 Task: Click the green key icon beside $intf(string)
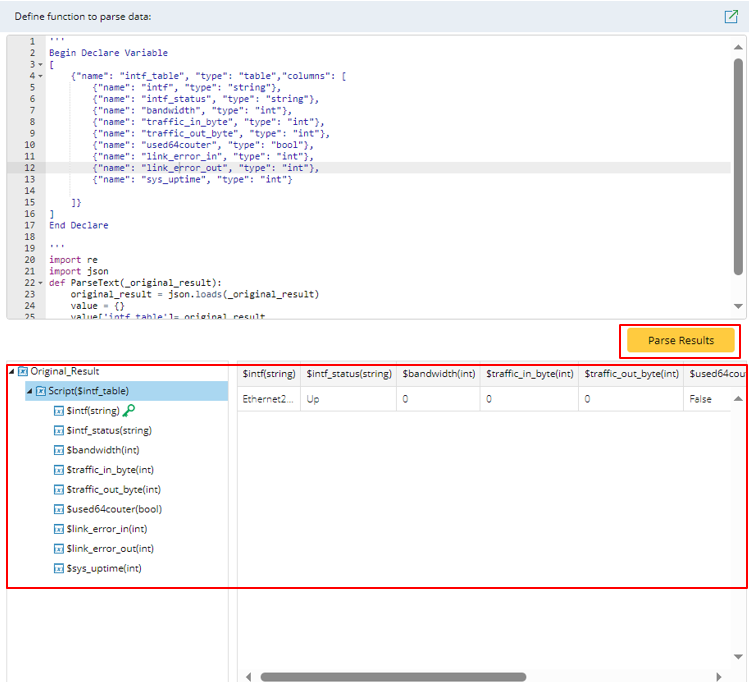pyautogui.click(x=128, y=410)
